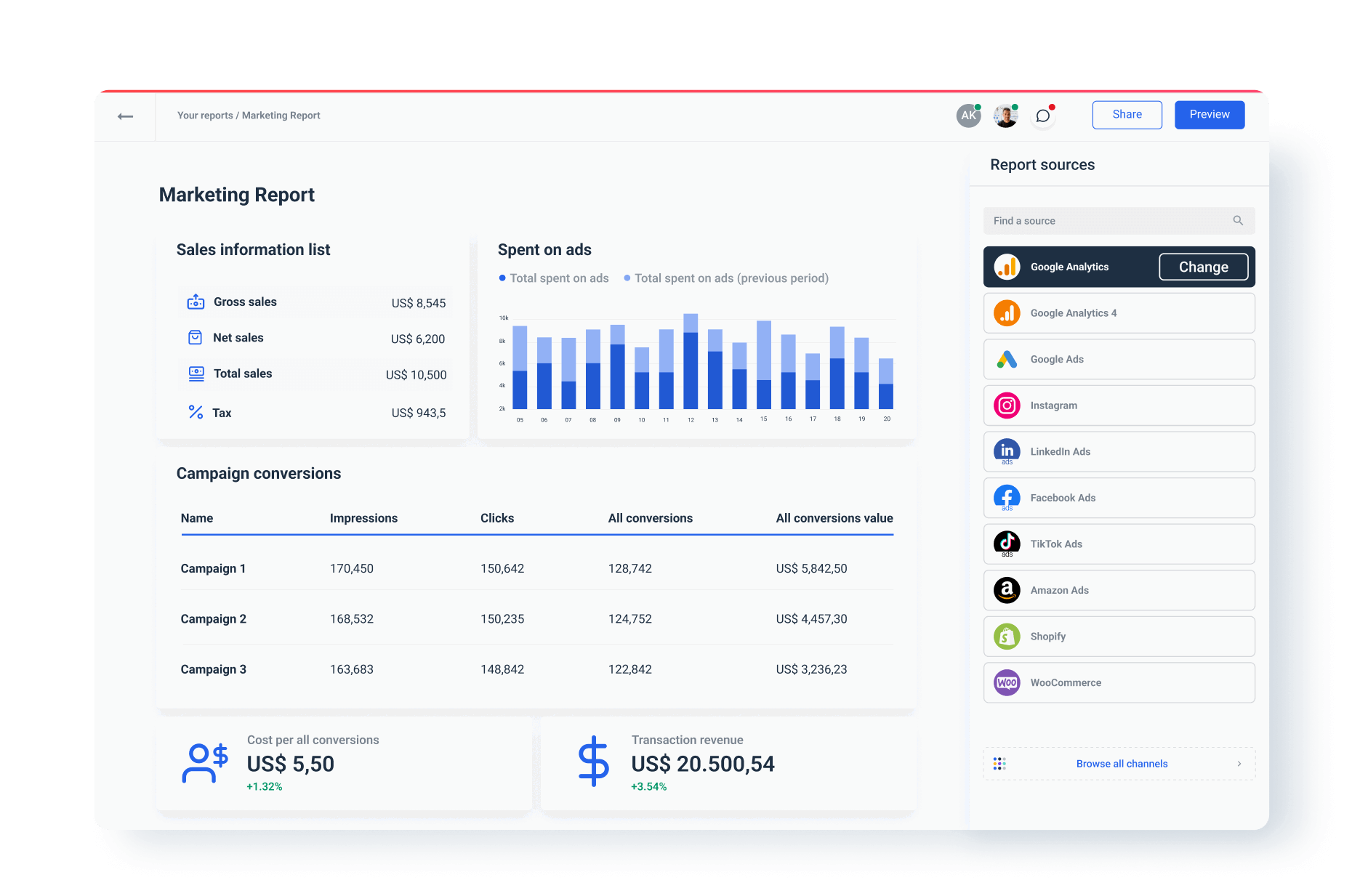The image size is (1352, 896).
Task: Toggle the previous period legend entry
Action: click(x=727, y=278)
